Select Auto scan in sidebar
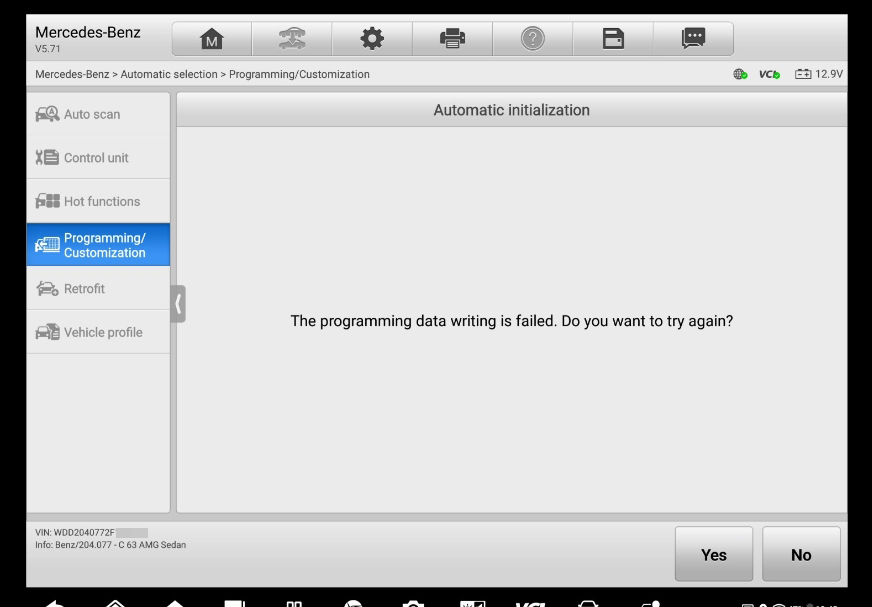 click(98, 114)
